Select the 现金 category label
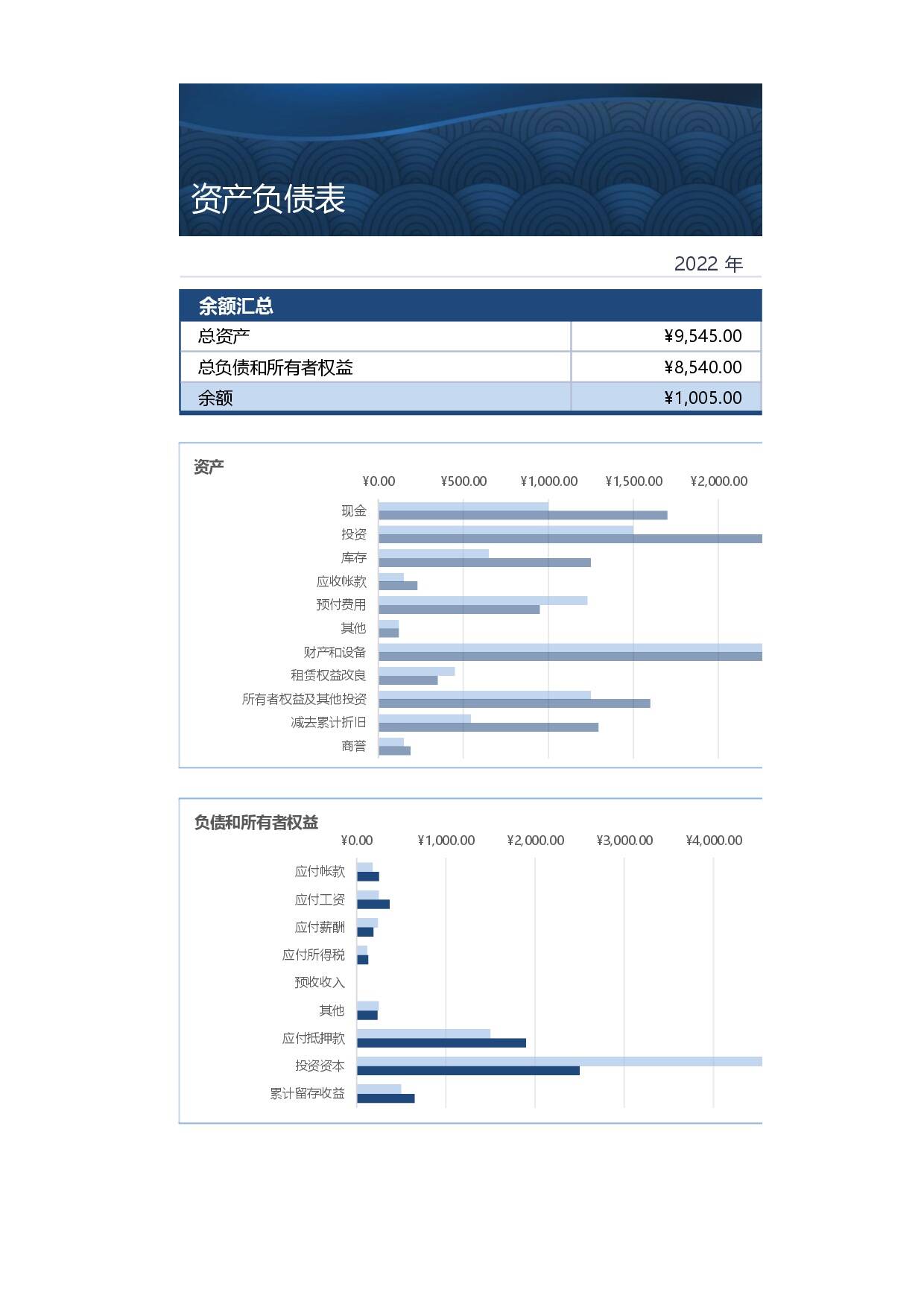The image size is (924, 1307). click(354, 510)
